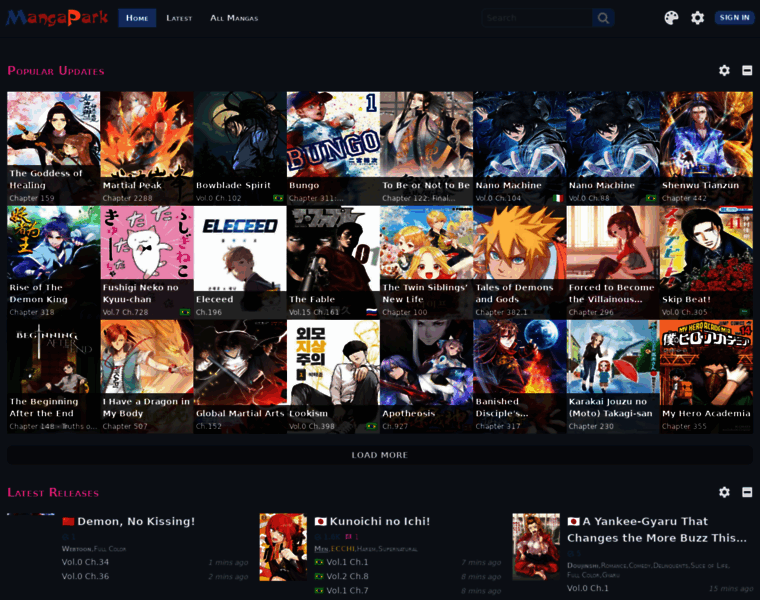This screenshot has height=600, width=760.
Task: Click Brazil flag on Lookism card
Action: (x=371, y=426)
